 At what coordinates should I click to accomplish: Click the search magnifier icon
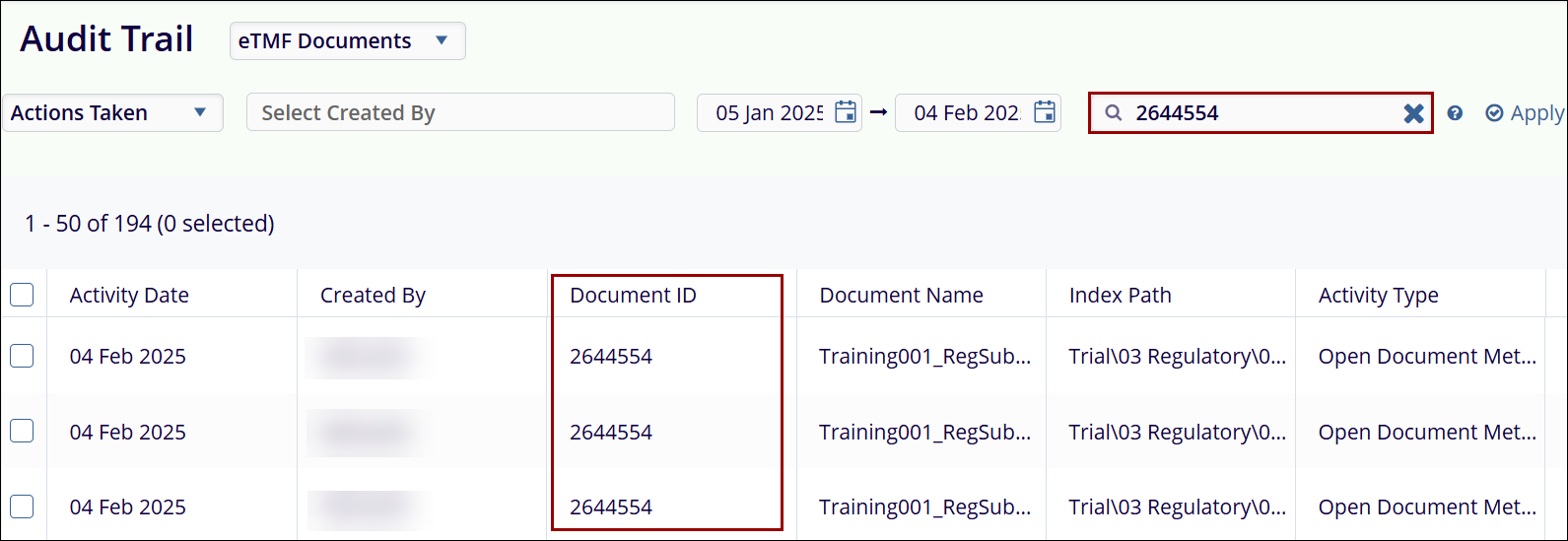tap(1114, 113)
